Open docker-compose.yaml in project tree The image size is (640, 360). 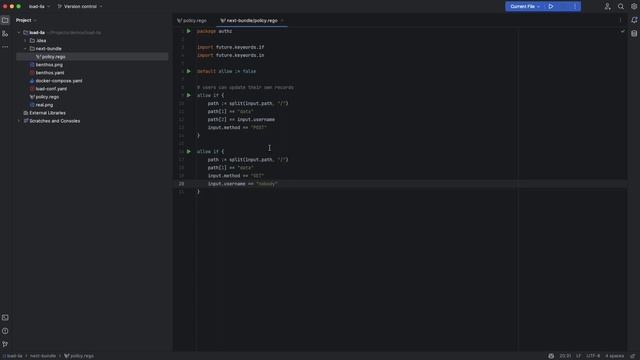59,81
